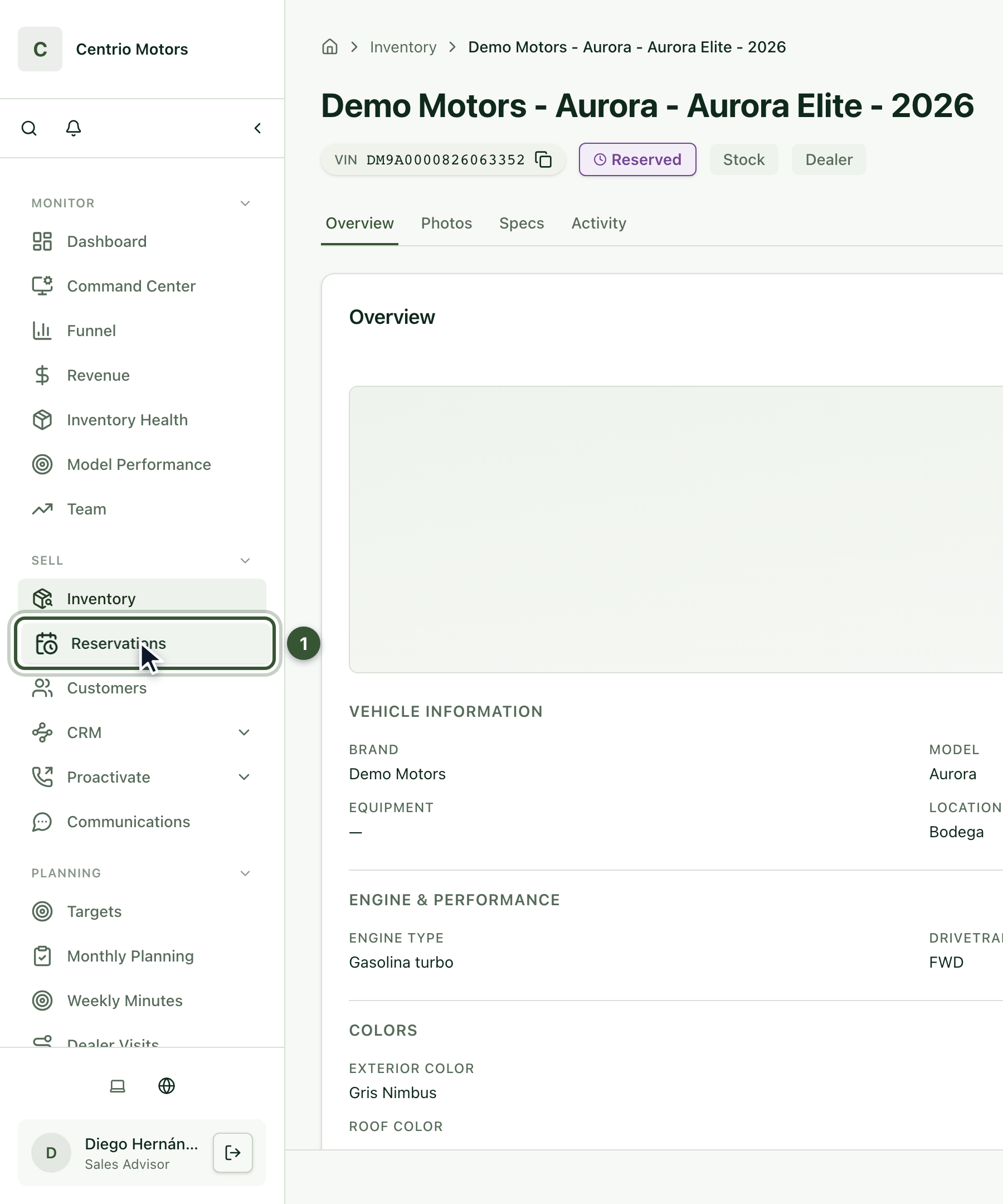
Task: Collapse the MONITOR section
Action: coord(245,203)
